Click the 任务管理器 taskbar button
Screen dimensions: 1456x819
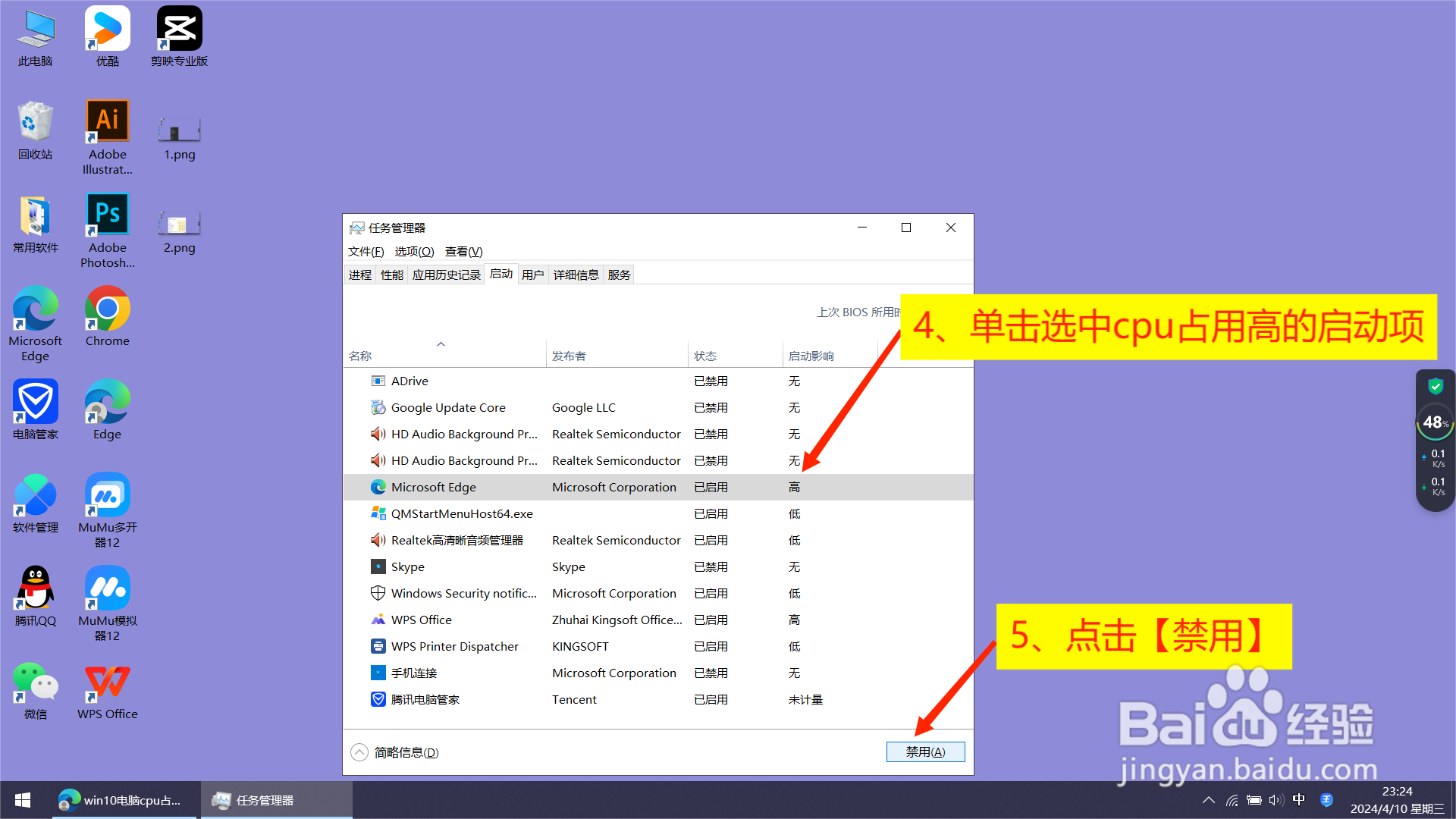tap(277, 800)
